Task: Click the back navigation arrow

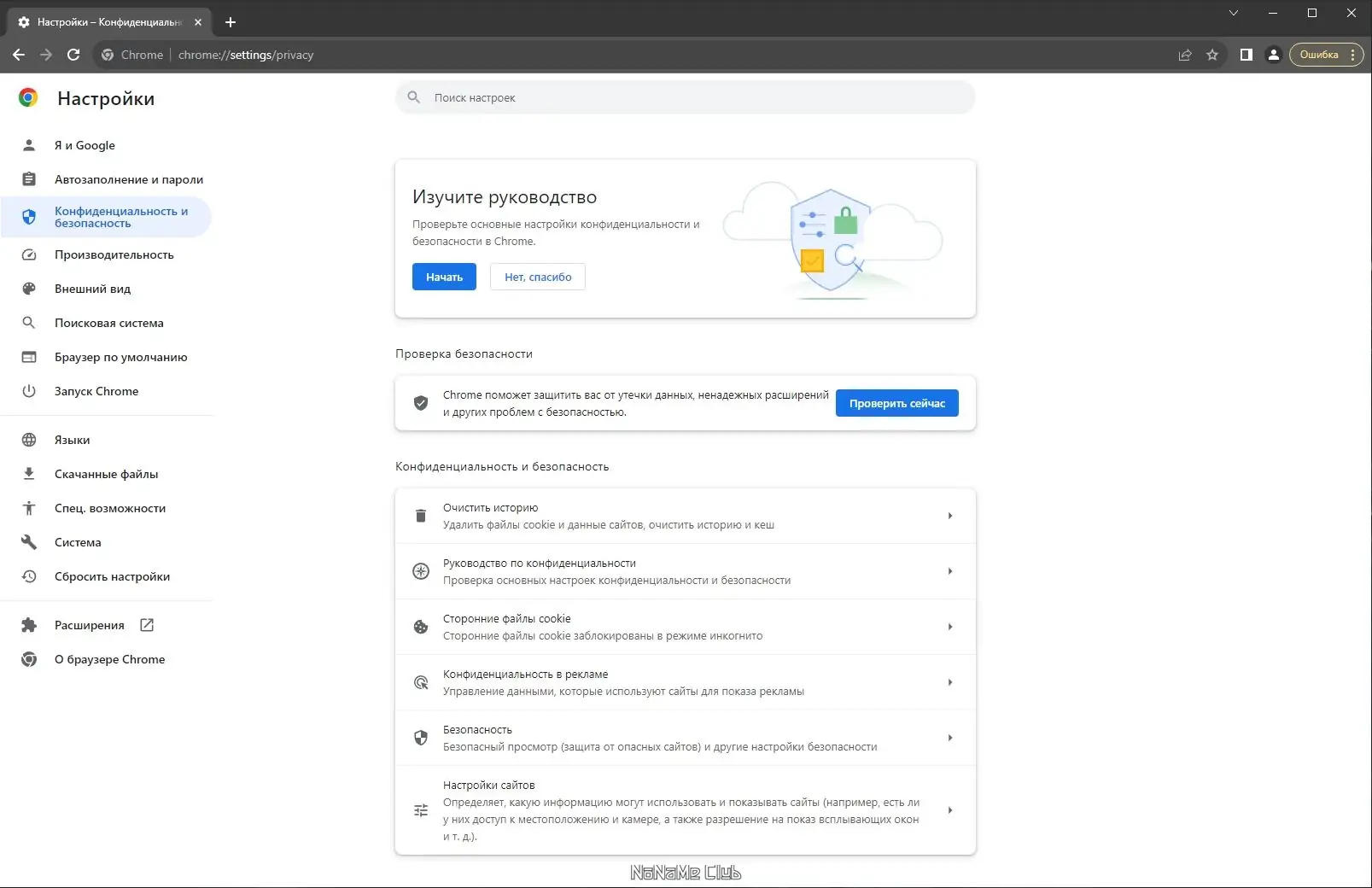Action: point(18,54)
